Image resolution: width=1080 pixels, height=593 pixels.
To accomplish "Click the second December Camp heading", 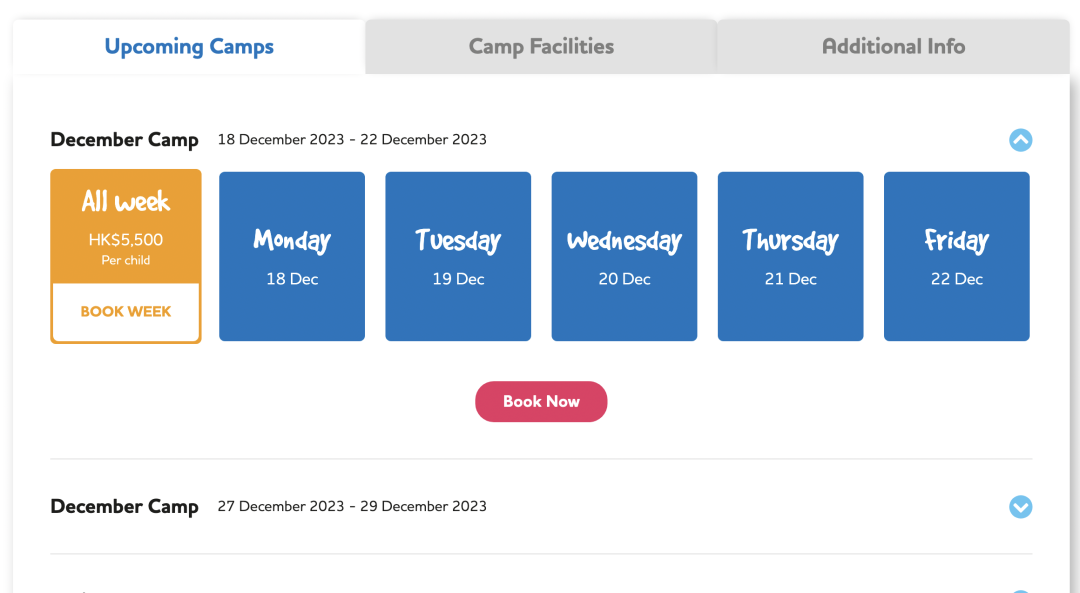I will [125, 507].
